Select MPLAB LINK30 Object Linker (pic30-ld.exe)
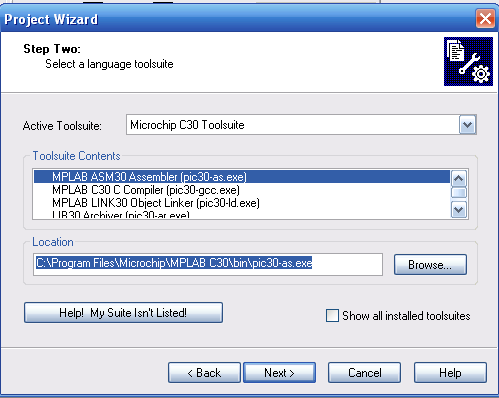 pyautogui.click(x=242, y=203)
